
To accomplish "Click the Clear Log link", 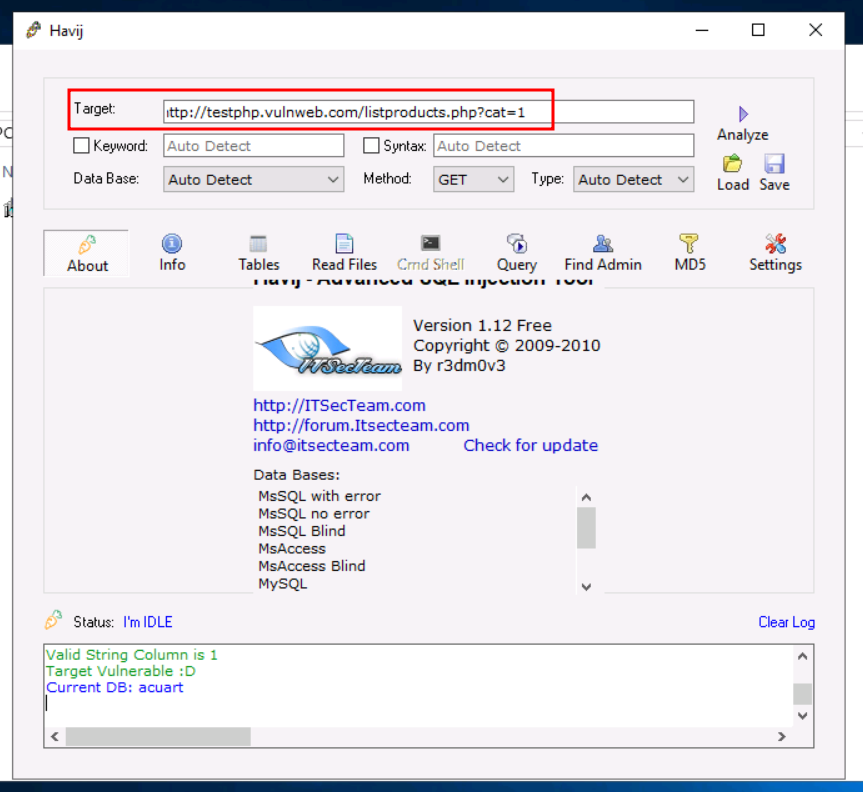I will point(786,622).
